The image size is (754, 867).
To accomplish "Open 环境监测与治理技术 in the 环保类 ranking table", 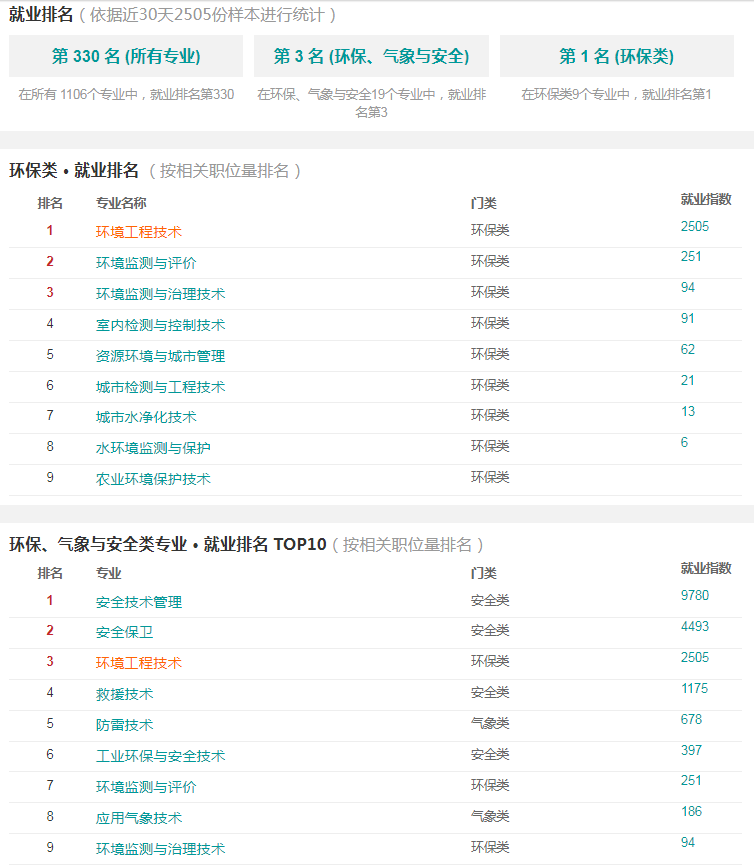I will [x=160, y=294].
